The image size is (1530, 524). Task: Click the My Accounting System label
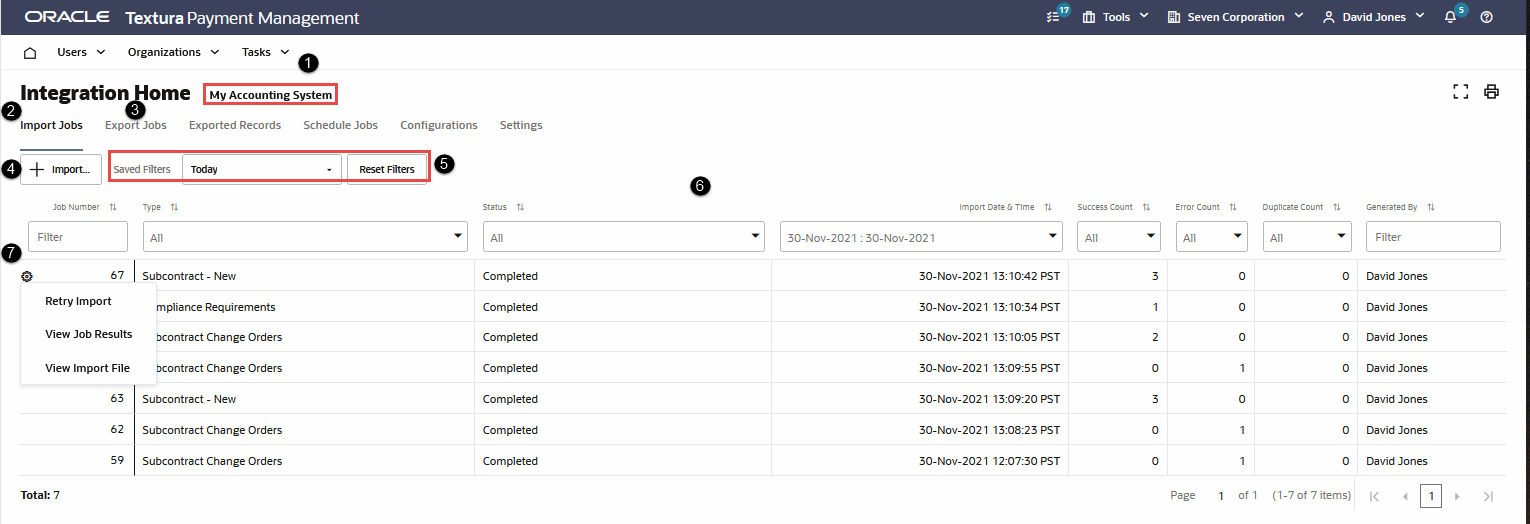coord(270,95)
